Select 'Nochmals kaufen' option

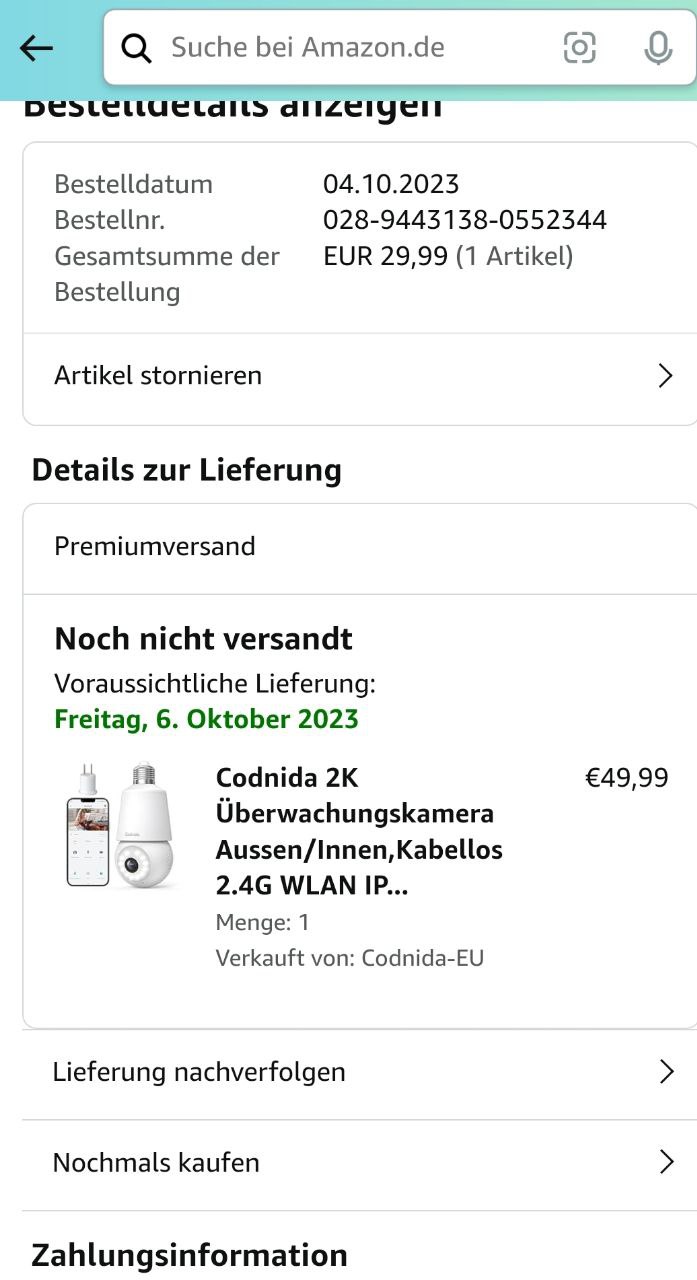pos(156,1162)
